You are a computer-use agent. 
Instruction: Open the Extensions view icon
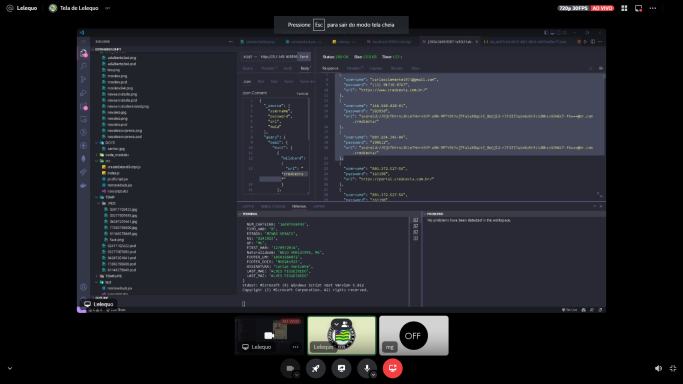(83, 106)
